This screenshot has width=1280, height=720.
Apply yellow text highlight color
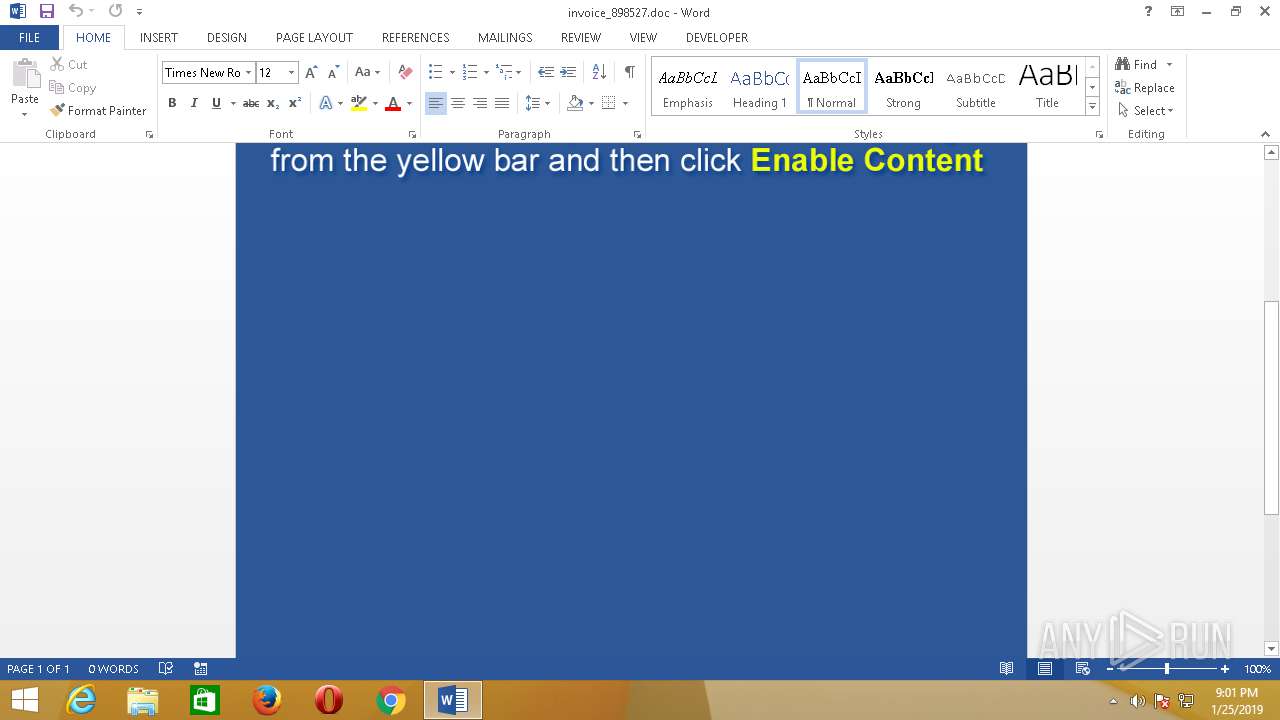(359, 103)
